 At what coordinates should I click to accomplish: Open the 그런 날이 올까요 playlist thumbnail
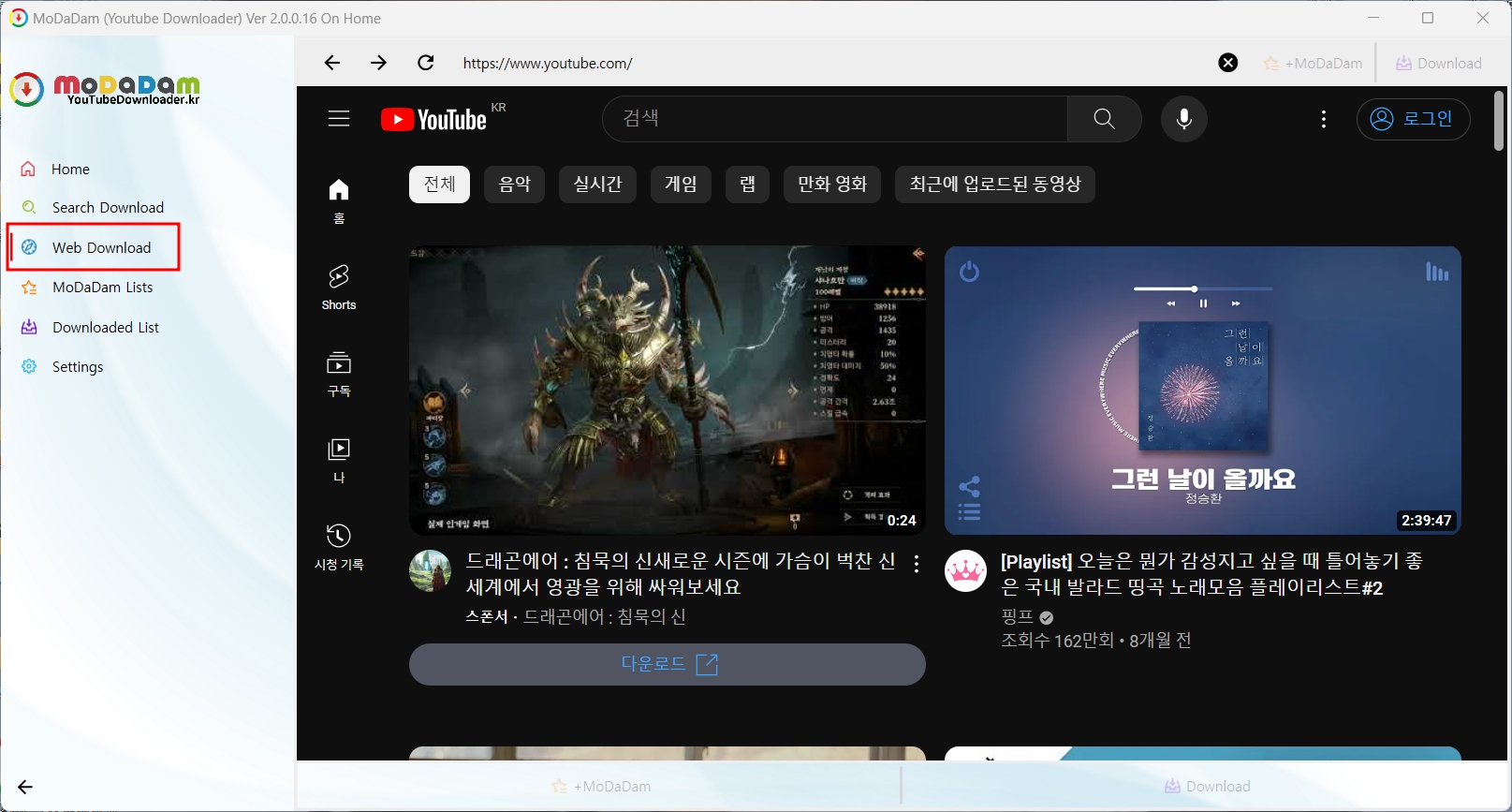pos(1203,391)
